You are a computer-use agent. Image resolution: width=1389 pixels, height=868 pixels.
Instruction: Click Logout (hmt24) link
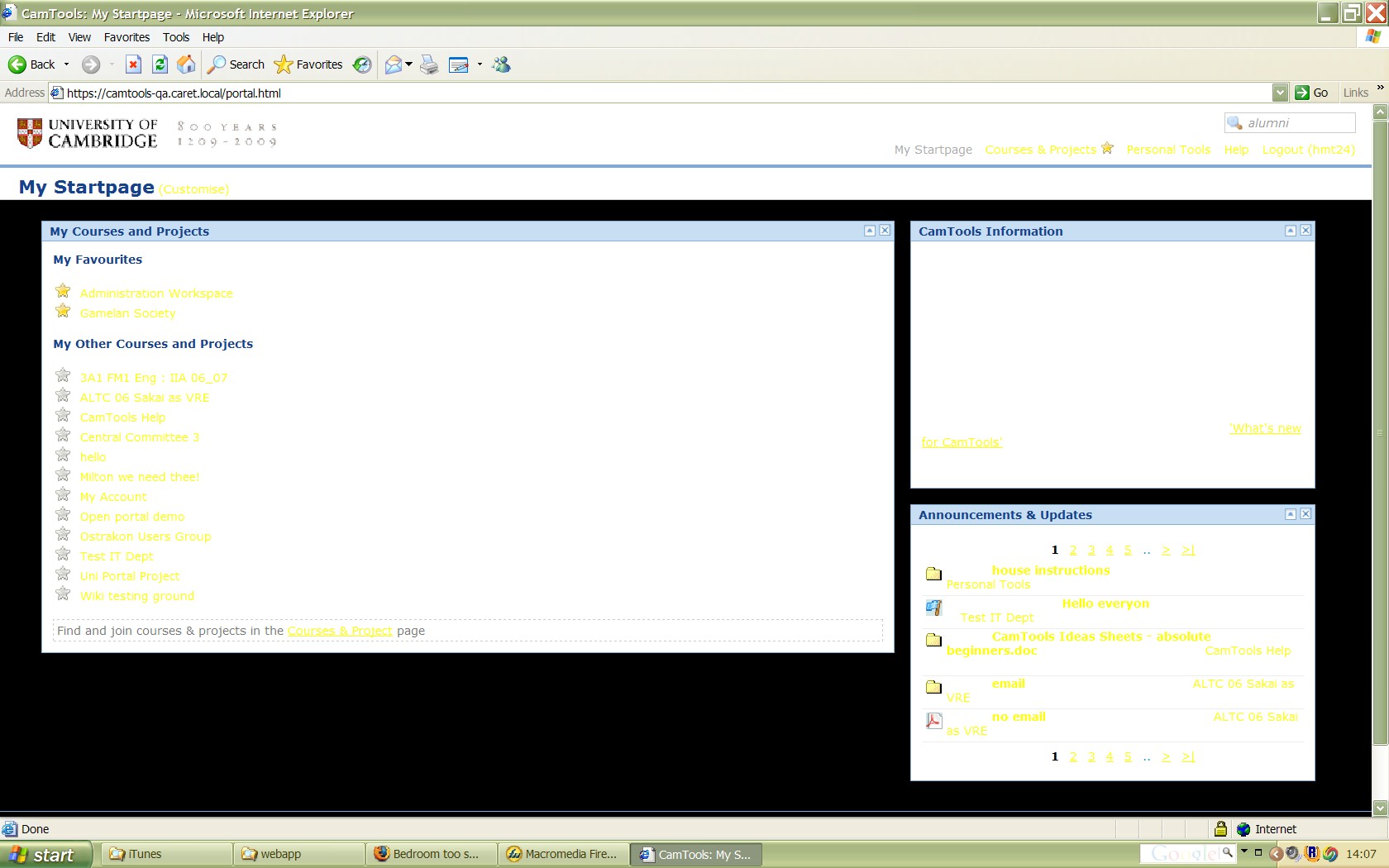pyautogui.click(x=1309, y=150)
